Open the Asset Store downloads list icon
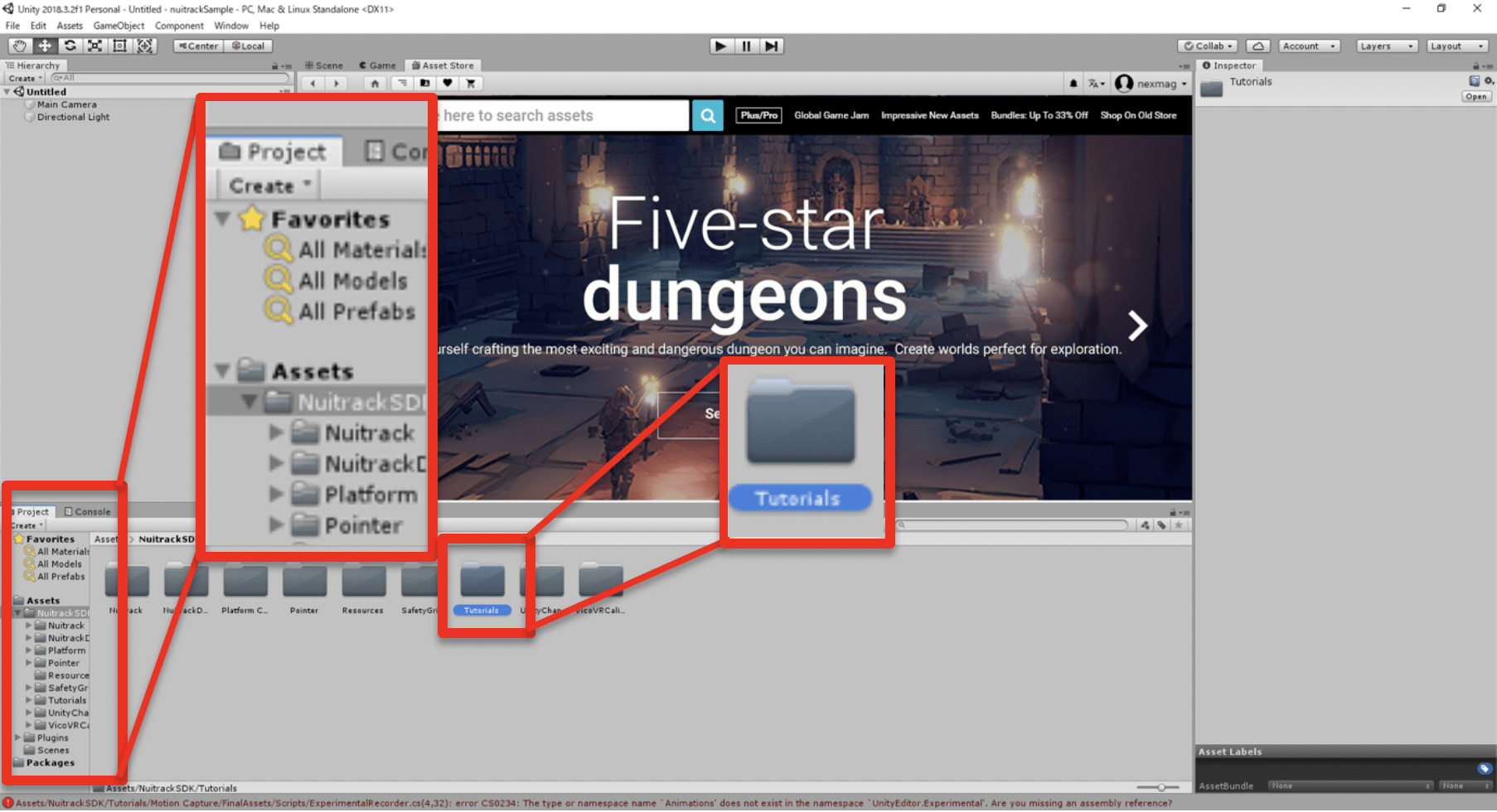1497x812 pixels. point(402,83)
